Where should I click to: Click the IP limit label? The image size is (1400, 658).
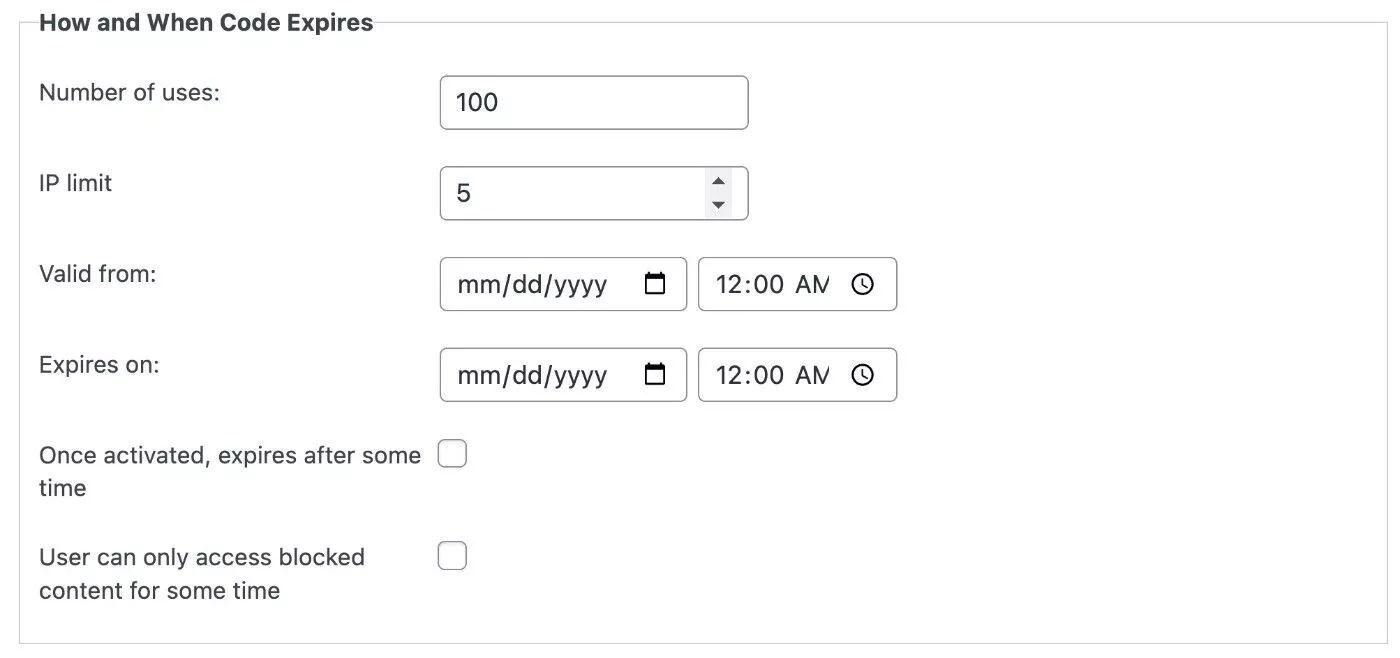[x=76, y=183]
